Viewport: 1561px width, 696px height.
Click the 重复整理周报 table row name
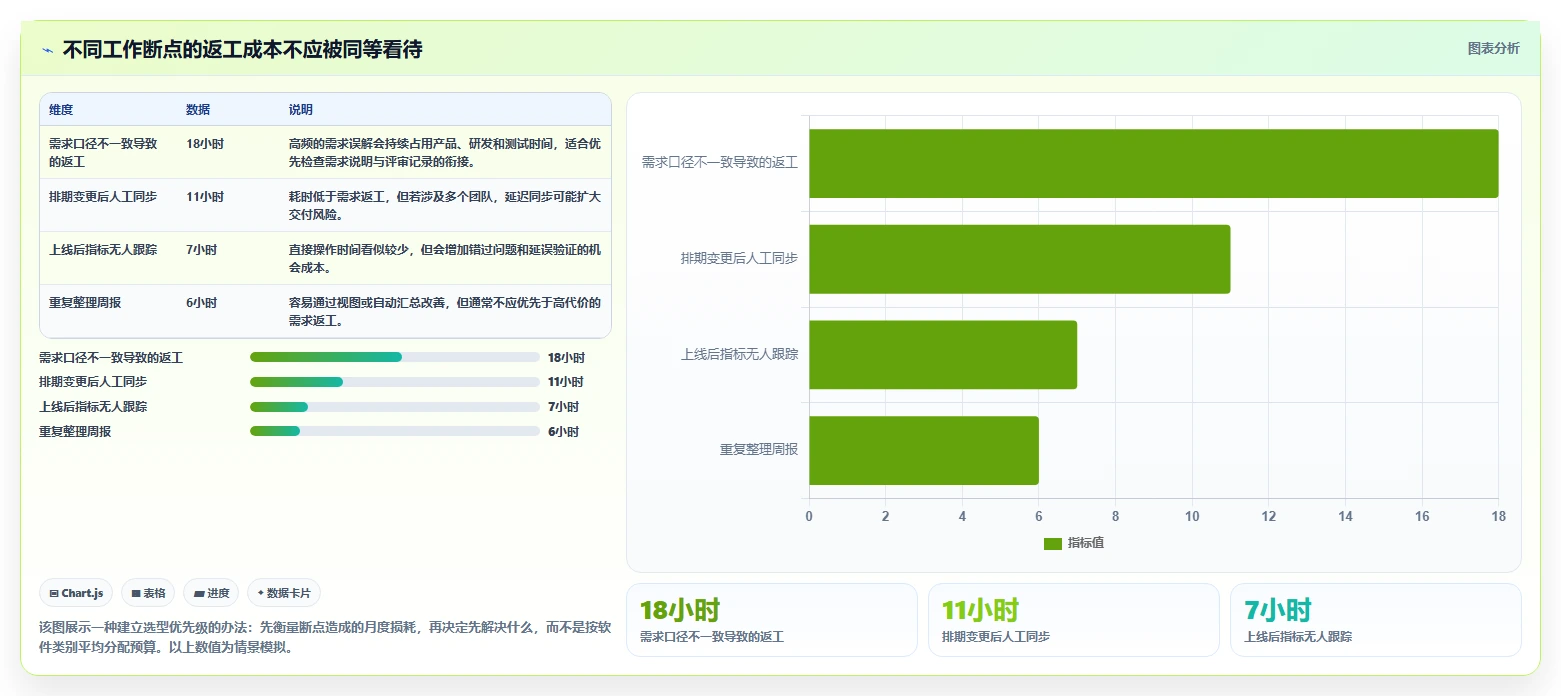tap(85, 303)
